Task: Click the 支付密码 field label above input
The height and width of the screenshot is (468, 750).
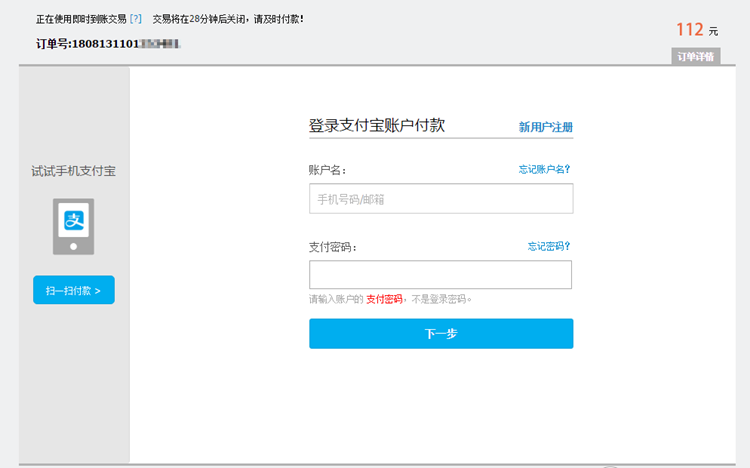Action: coord(333,247)
